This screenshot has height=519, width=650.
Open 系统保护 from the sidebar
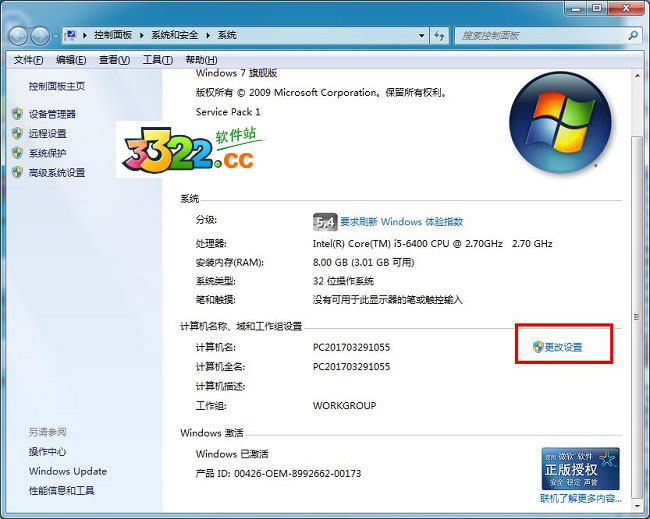(x=48, y=153)
